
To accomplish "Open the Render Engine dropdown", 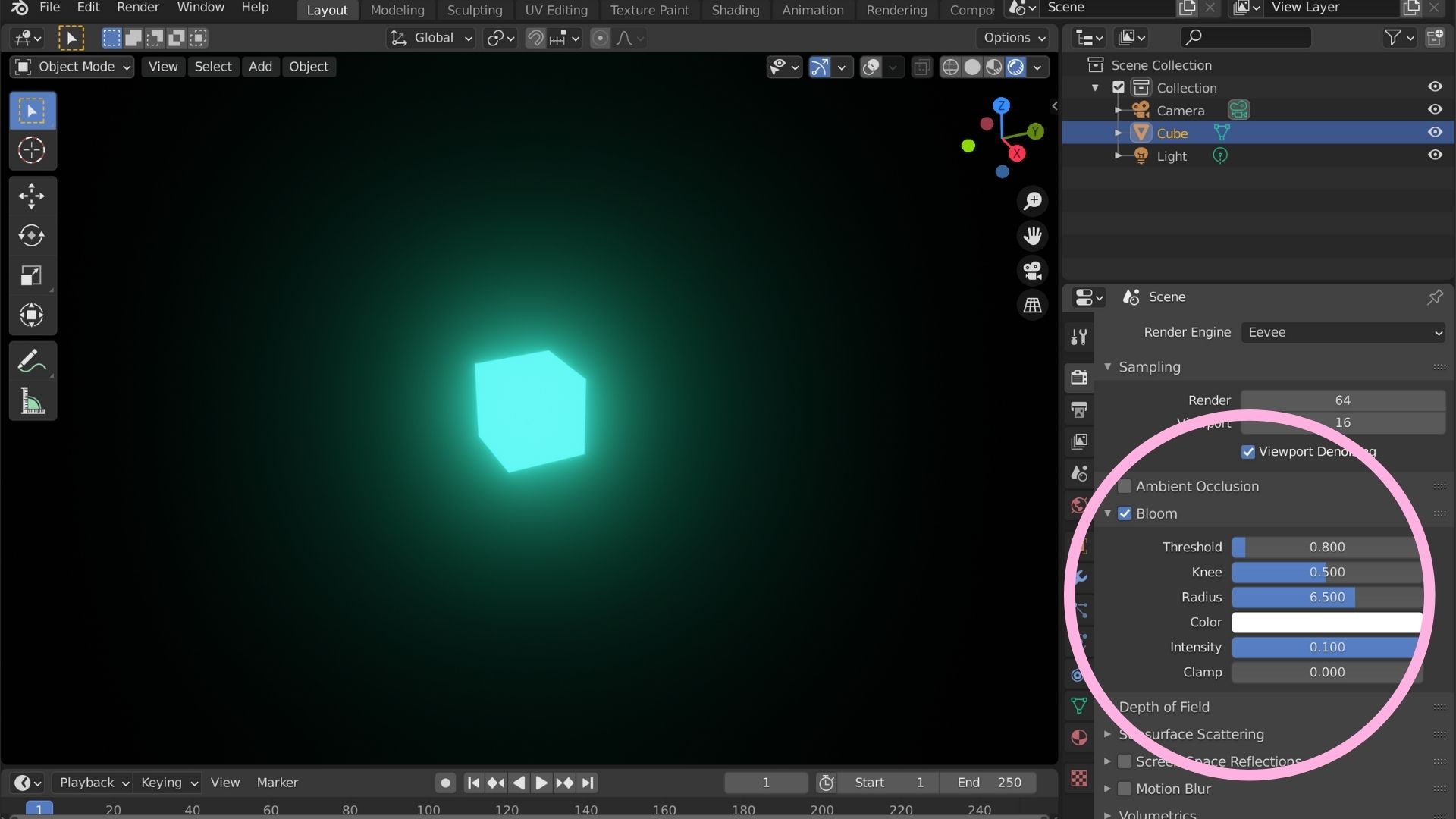I will click(x=1342, y=332).
